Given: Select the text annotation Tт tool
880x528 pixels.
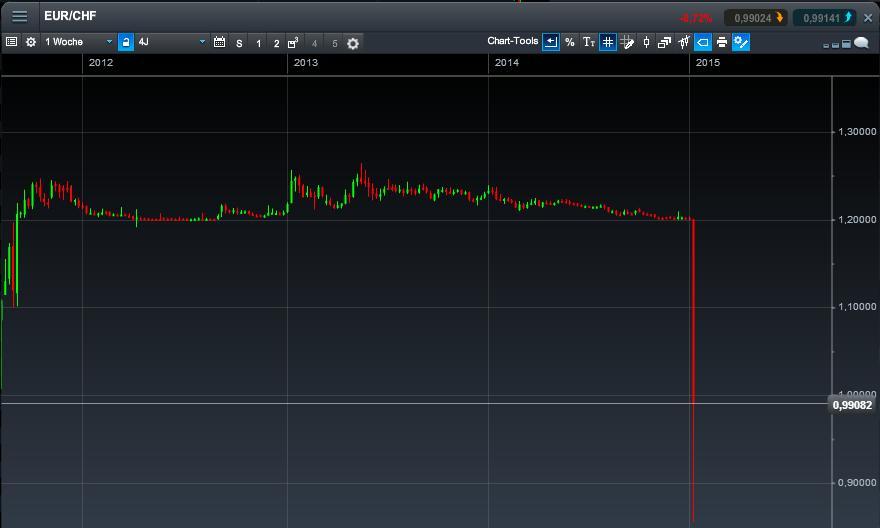Looking at the screenshot, I should [589, 42].
